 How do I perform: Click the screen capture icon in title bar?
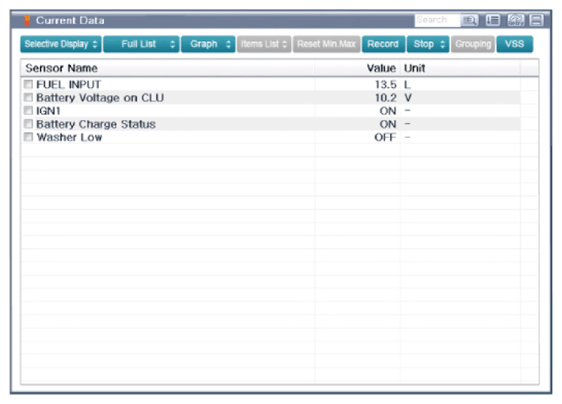(x=515, y=20)
